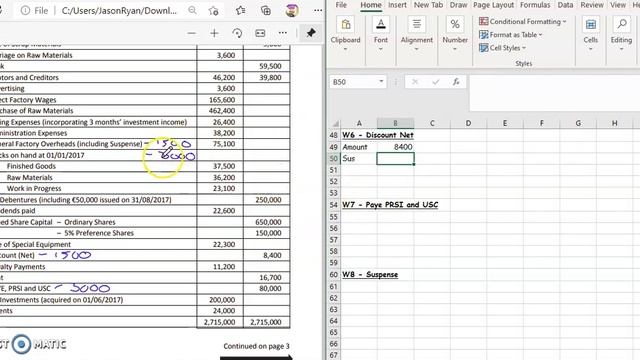
Task: Select column C header
Action: [x=432, y=123]
